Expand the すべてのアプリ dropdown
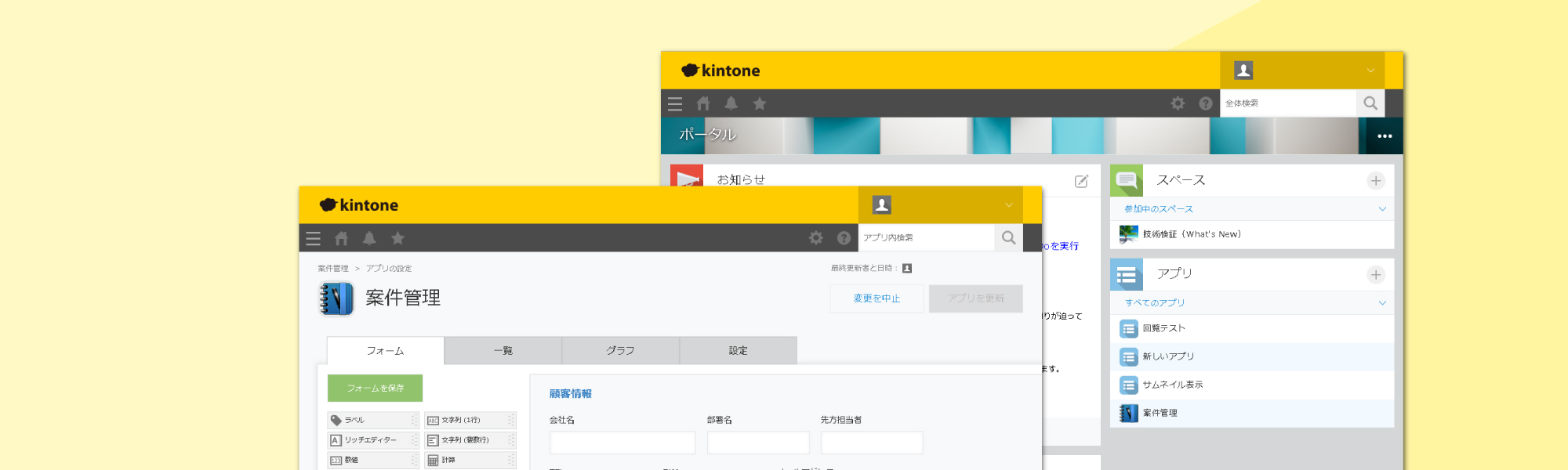Image resolution: width=1568 pixels, height=470 pixels. [x=1382, y=303]
